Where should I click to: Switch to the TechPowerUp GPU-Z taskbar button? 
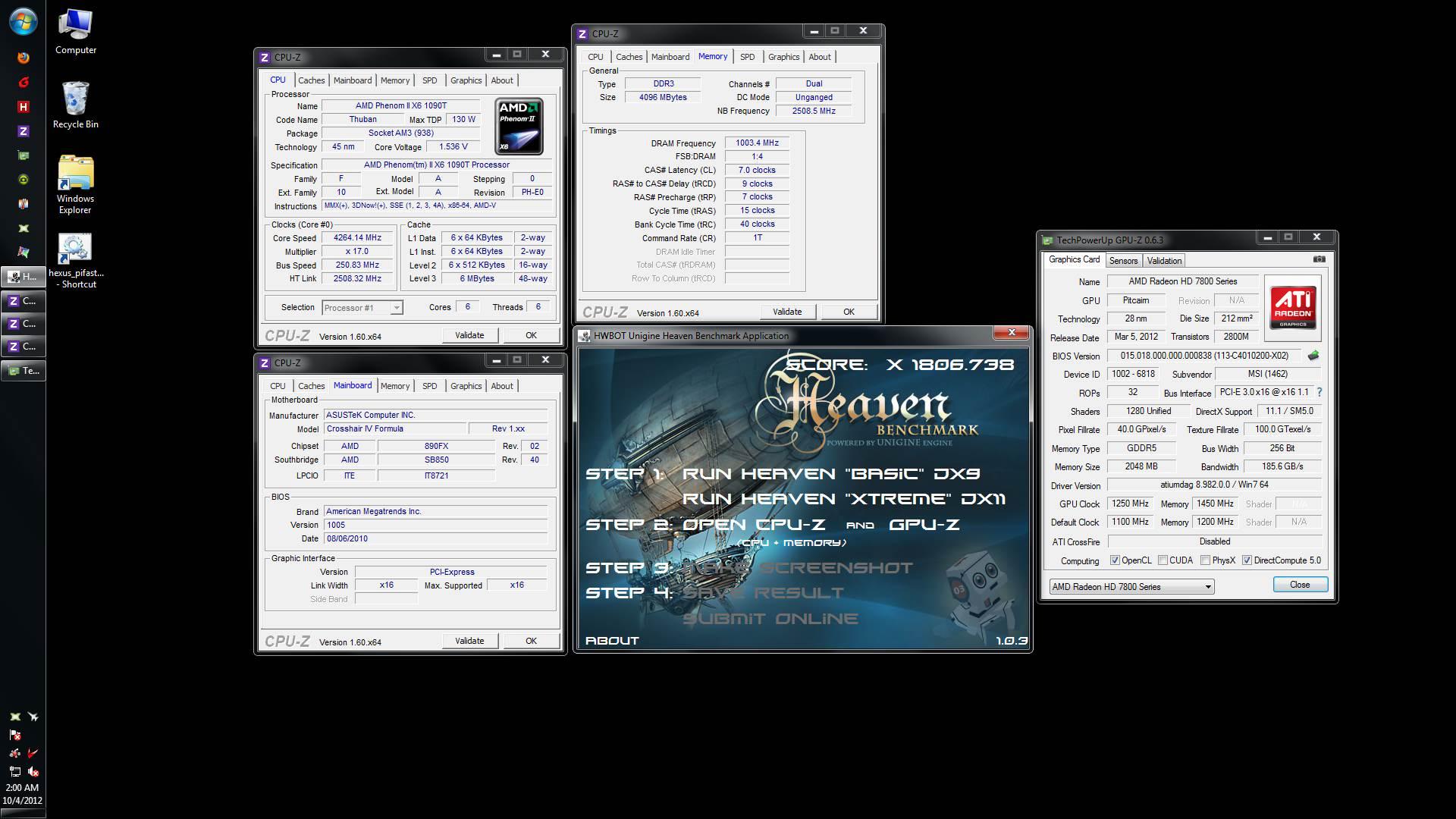pos(23,370)
